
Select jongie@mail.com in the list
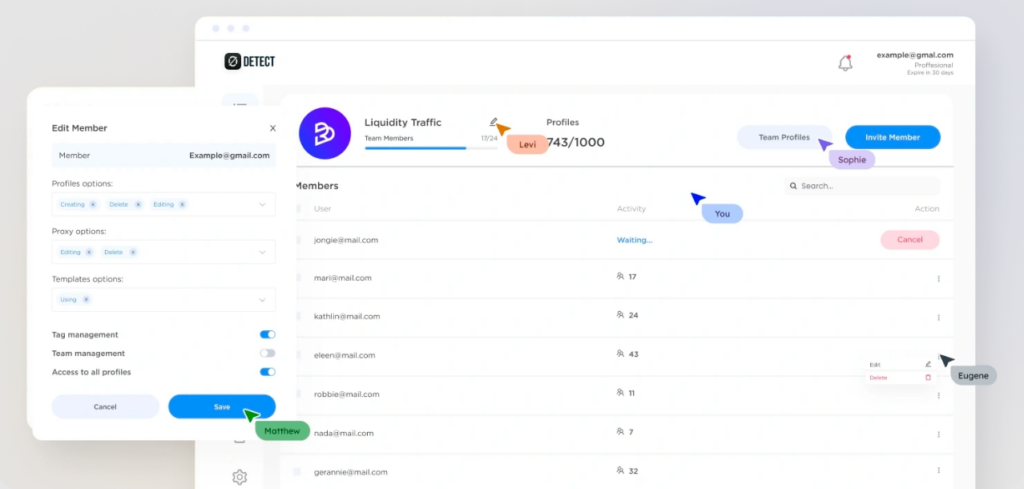click(x=346, y=240)
